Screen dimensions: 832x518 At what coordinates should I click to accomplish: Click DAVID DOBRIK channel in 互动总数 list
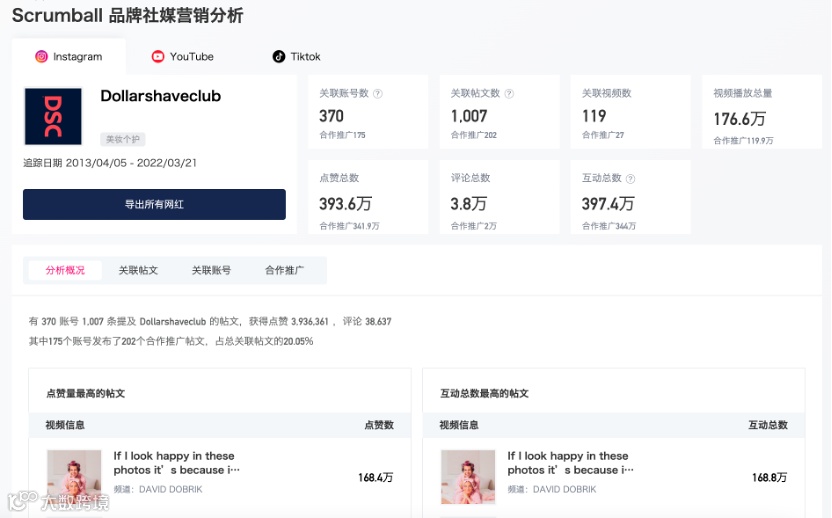coord(564,489)
